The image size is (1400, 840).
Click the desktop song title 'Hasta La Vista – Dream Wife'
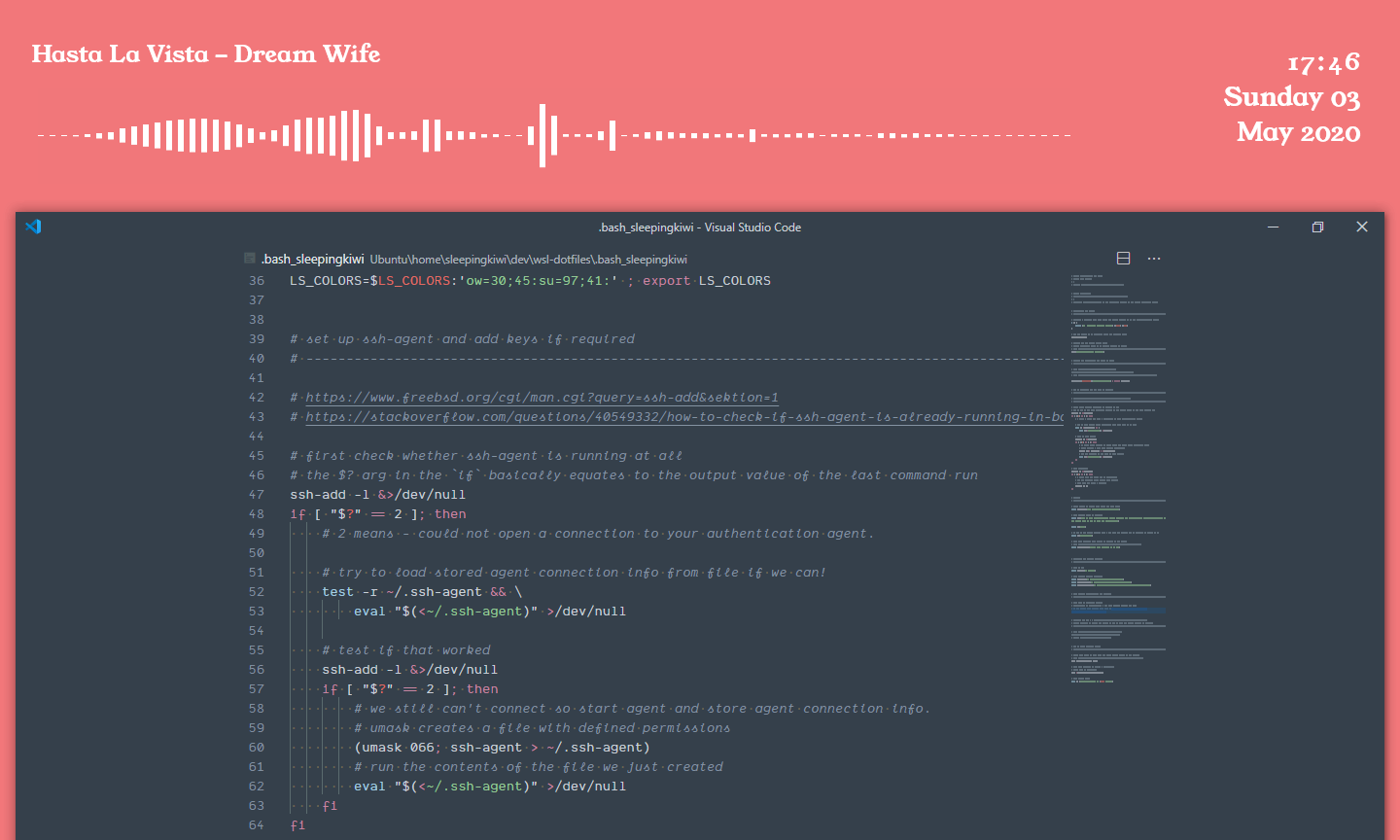click(x=206, y=54)
